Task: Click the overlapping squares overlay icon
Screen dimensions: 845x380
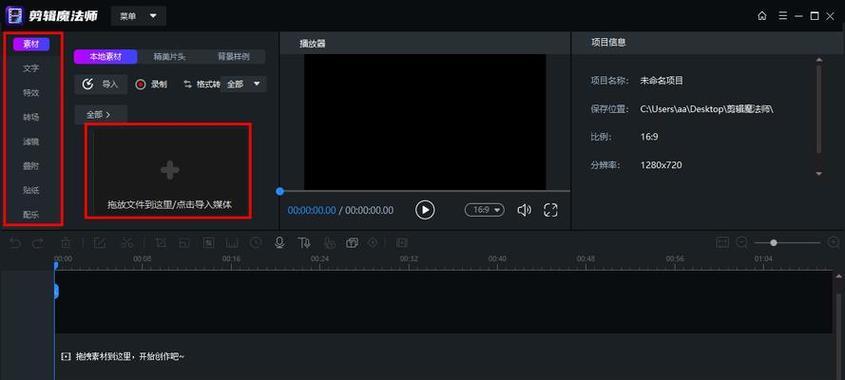Action: coord(352,243)
